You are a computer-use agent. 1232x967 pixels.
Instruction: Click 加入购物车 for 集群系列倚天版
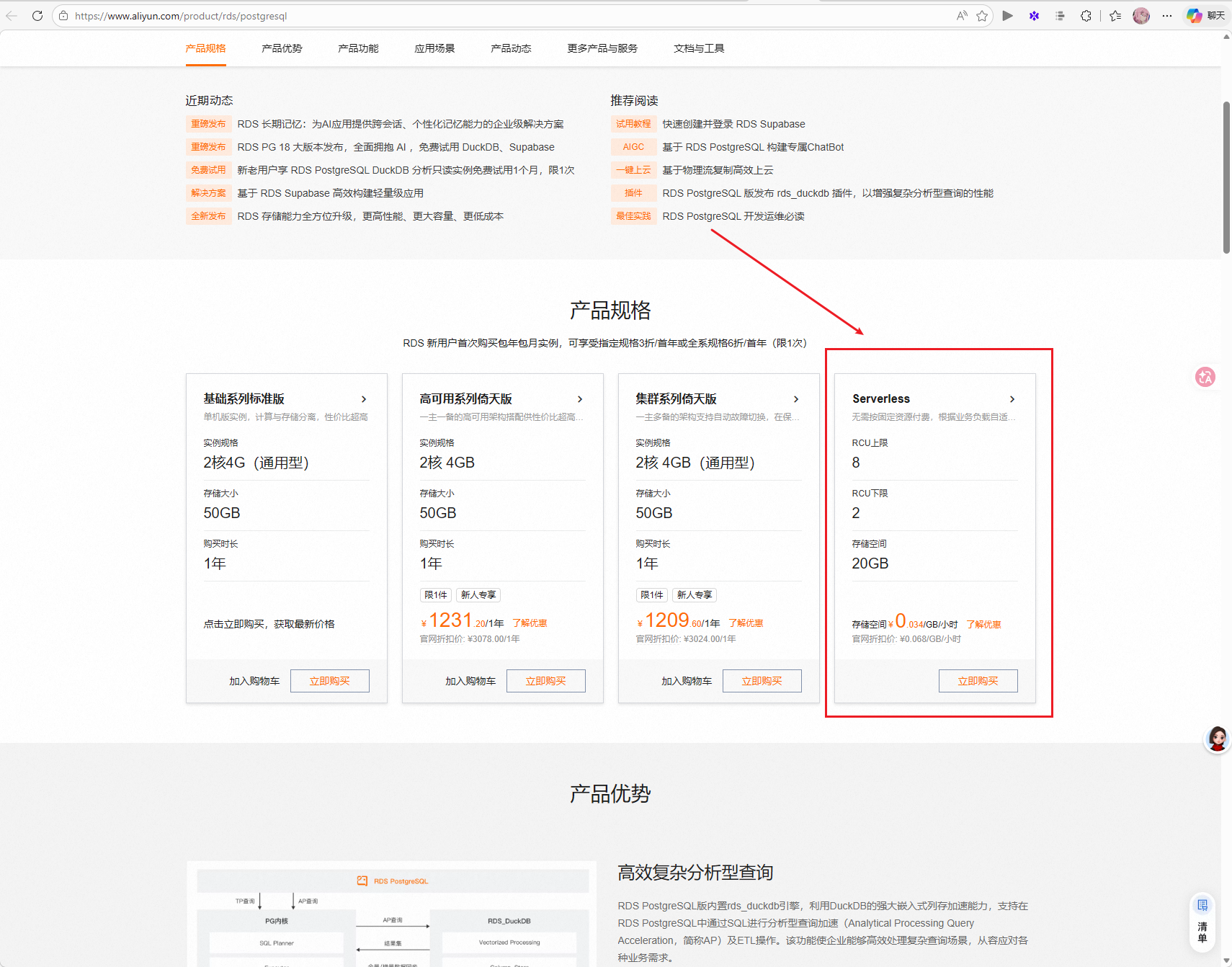(686, 681)
